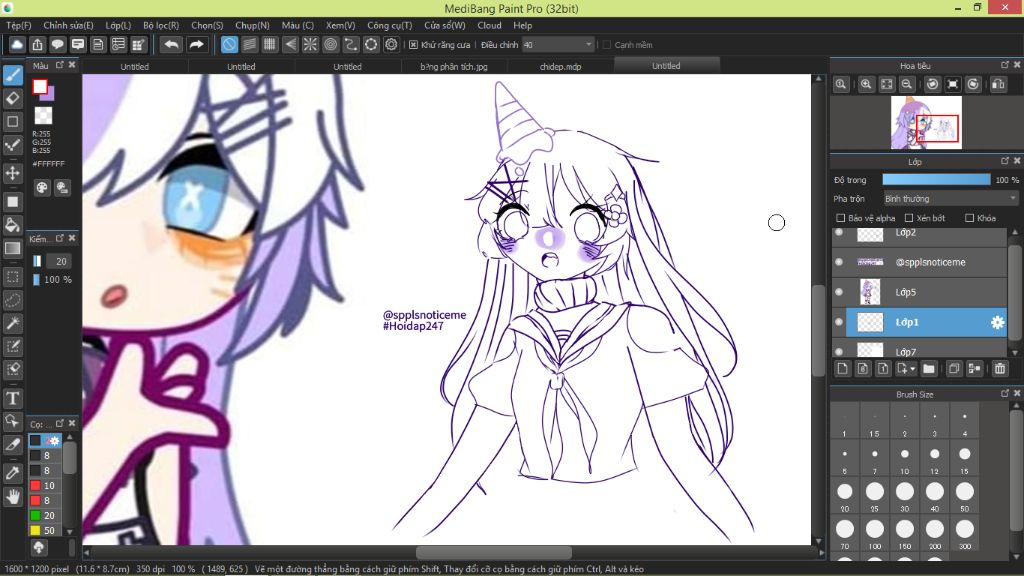Enable the circle snap guide
This screenshot has width=1024, height=576.
330,44
